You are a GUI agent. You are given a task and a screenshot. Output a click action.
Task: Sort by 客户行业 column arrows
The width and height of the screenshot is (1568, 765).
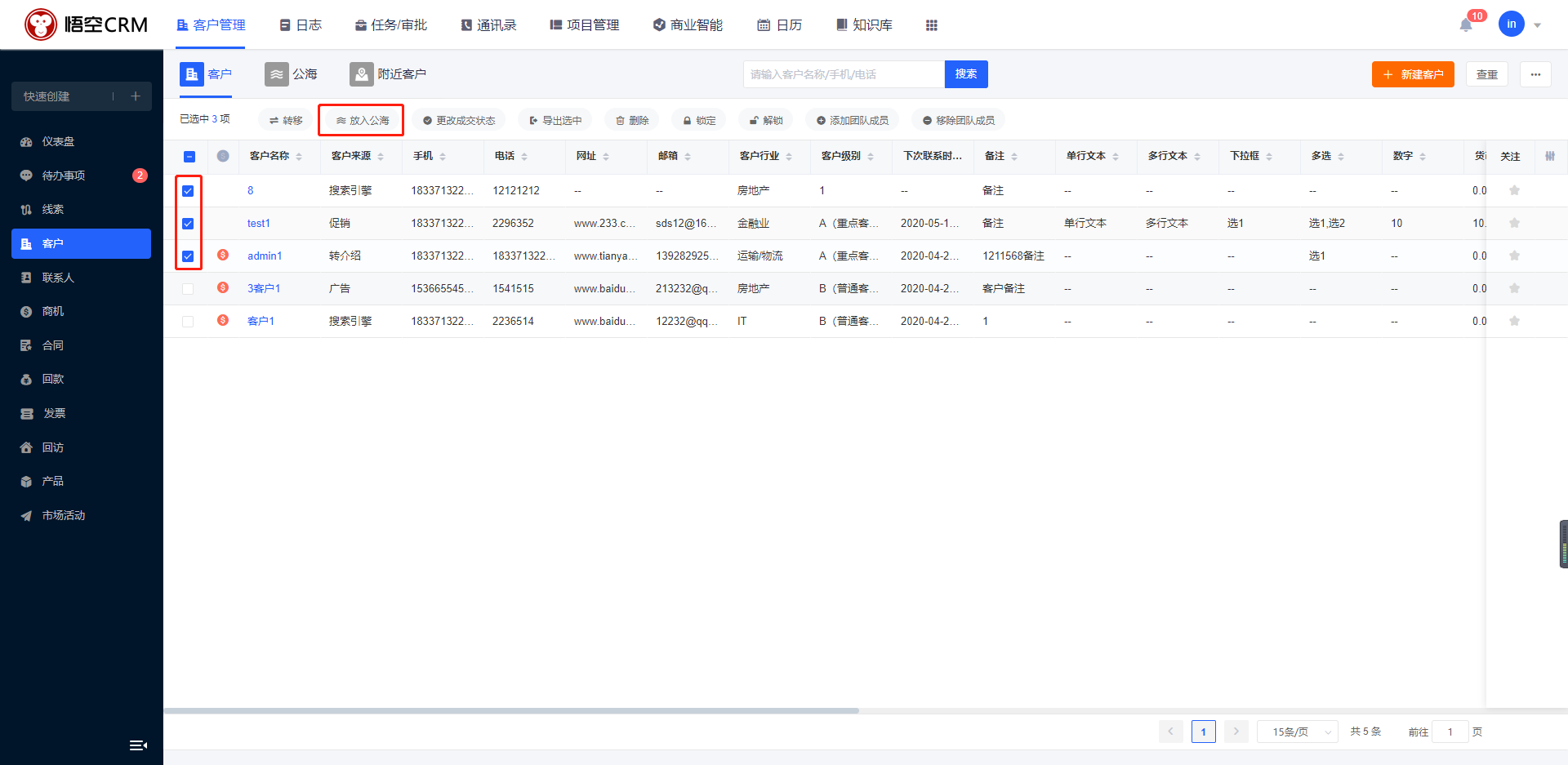[789, 156]
